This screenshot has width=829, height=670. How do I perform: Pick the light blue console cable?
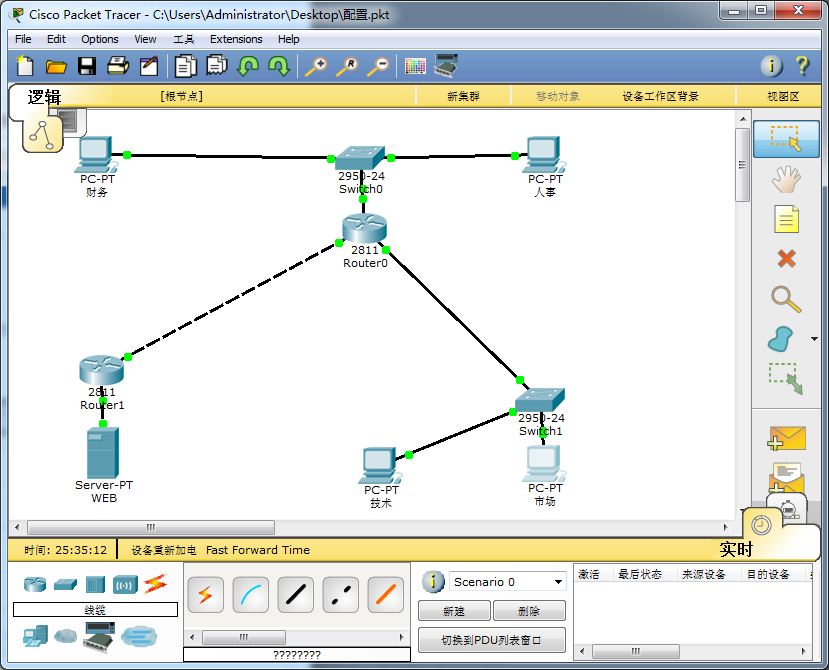[251, 595]
